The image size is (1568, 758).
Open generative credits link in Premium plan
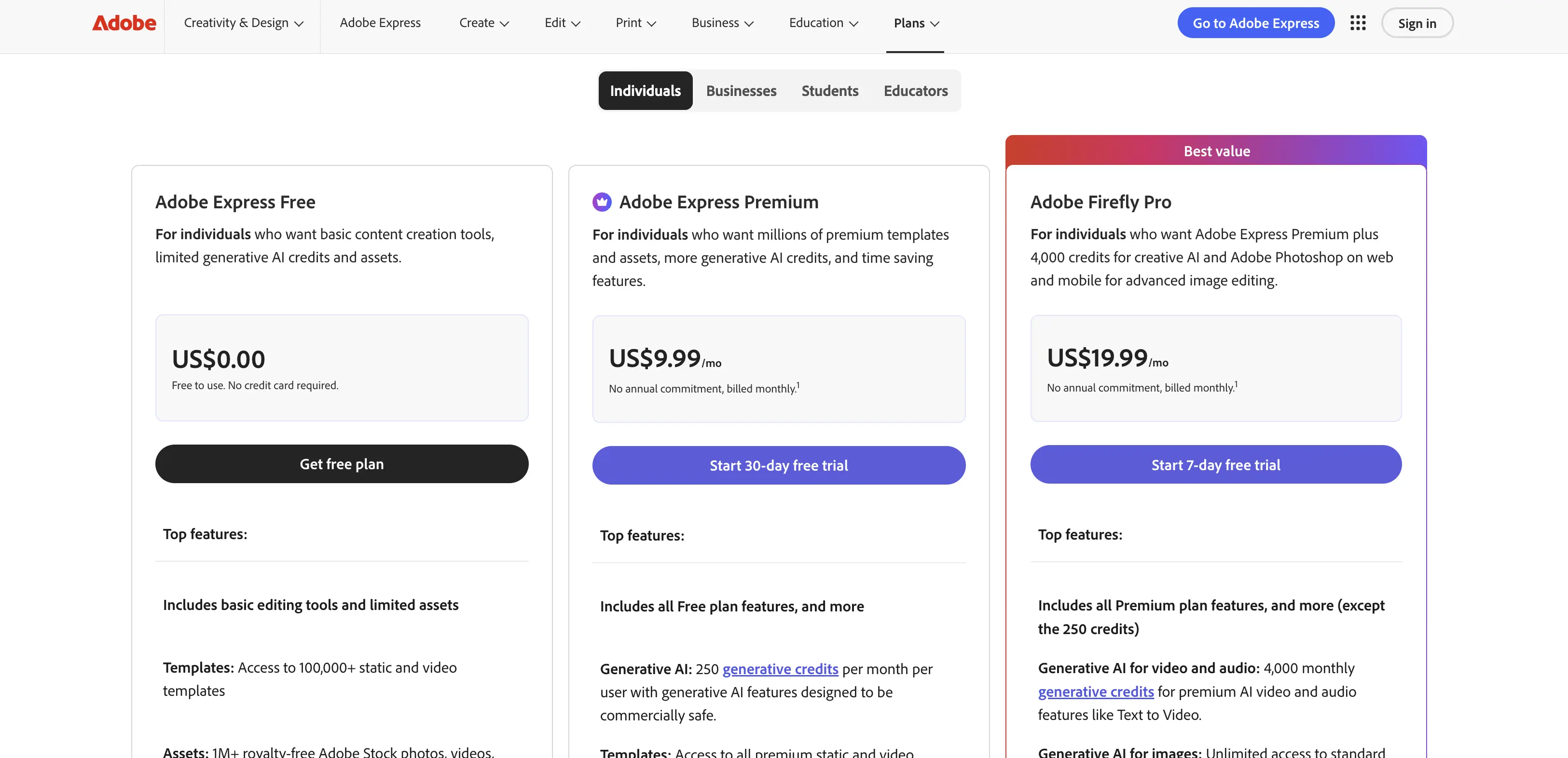(780, 669)
